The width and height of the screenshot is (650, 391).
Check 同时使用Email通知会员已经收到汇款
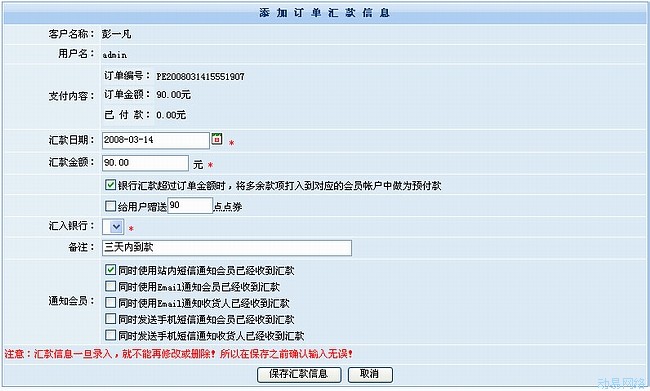110,286
